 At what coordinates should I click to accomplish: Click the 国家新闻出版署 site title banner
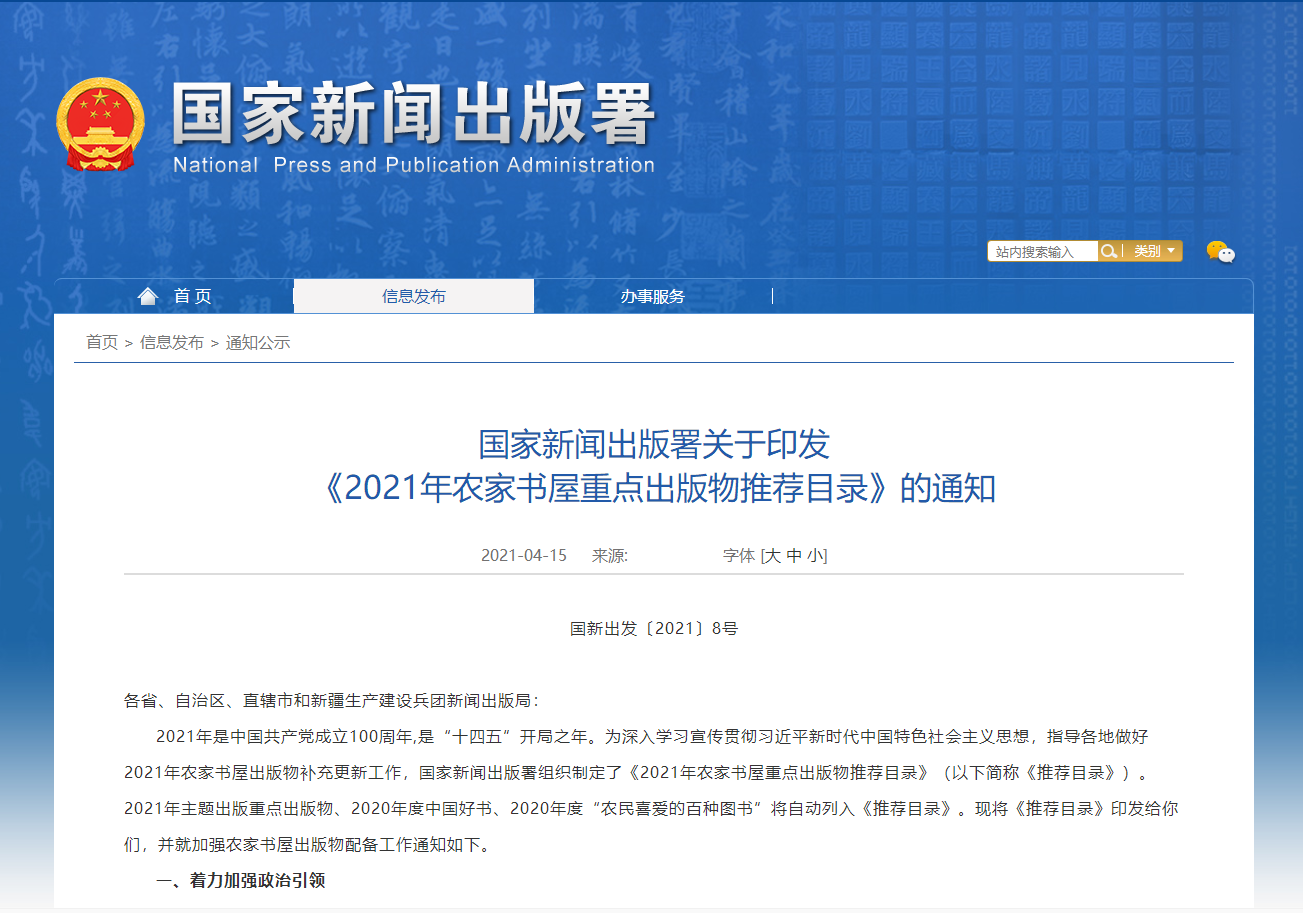pos(413,115)
